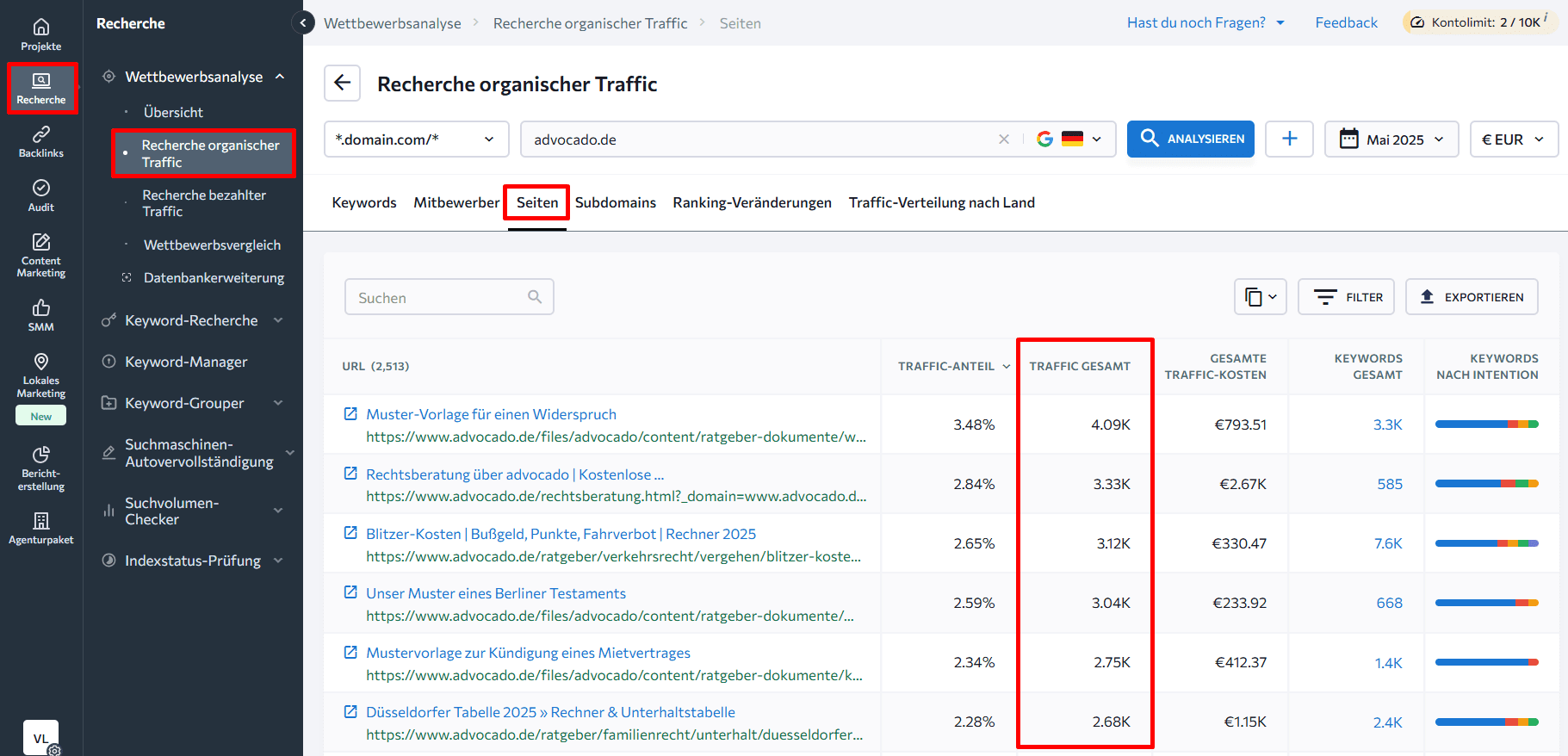
Task: Open external link for Mustervorlage Kündigung row
Action: pos(350,652)
